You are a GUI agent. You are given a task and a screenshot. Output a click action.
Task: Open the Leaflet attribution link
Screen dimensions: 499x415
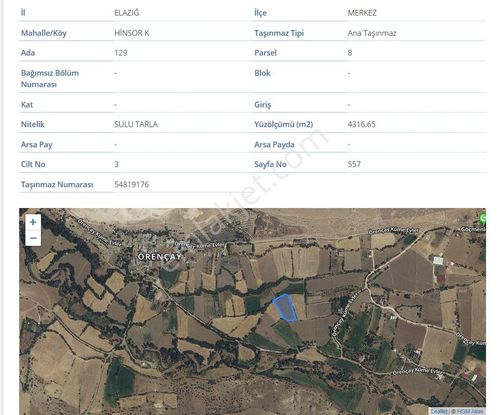tap(439, 411)
